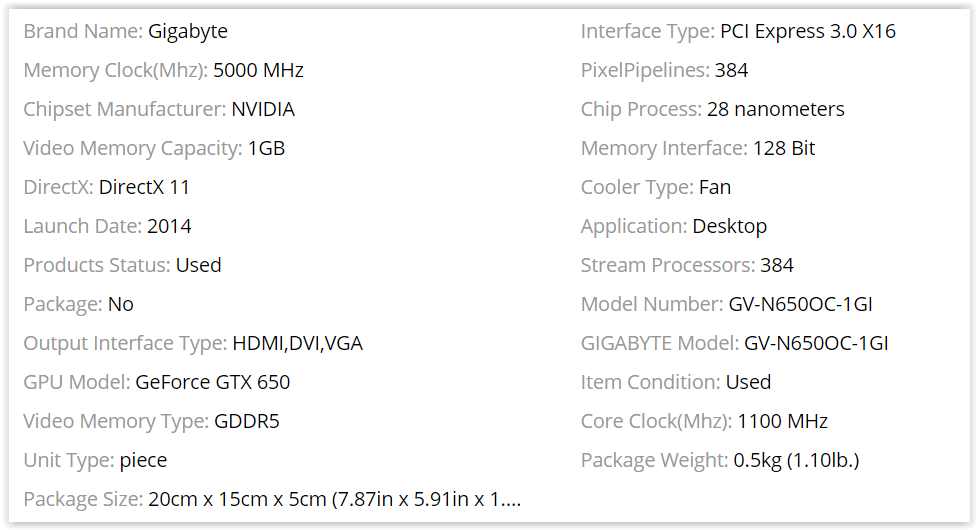The width and height of the screenshot is (978, 530).
Task: Click the DirectX 11 specification value
Action: click(x=144, y=187)
